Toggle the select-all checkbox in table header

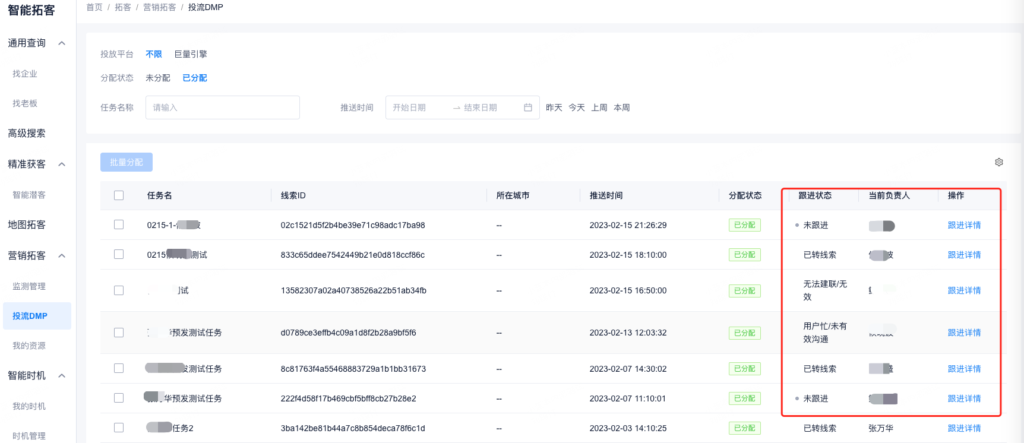[x=119, y=196]
